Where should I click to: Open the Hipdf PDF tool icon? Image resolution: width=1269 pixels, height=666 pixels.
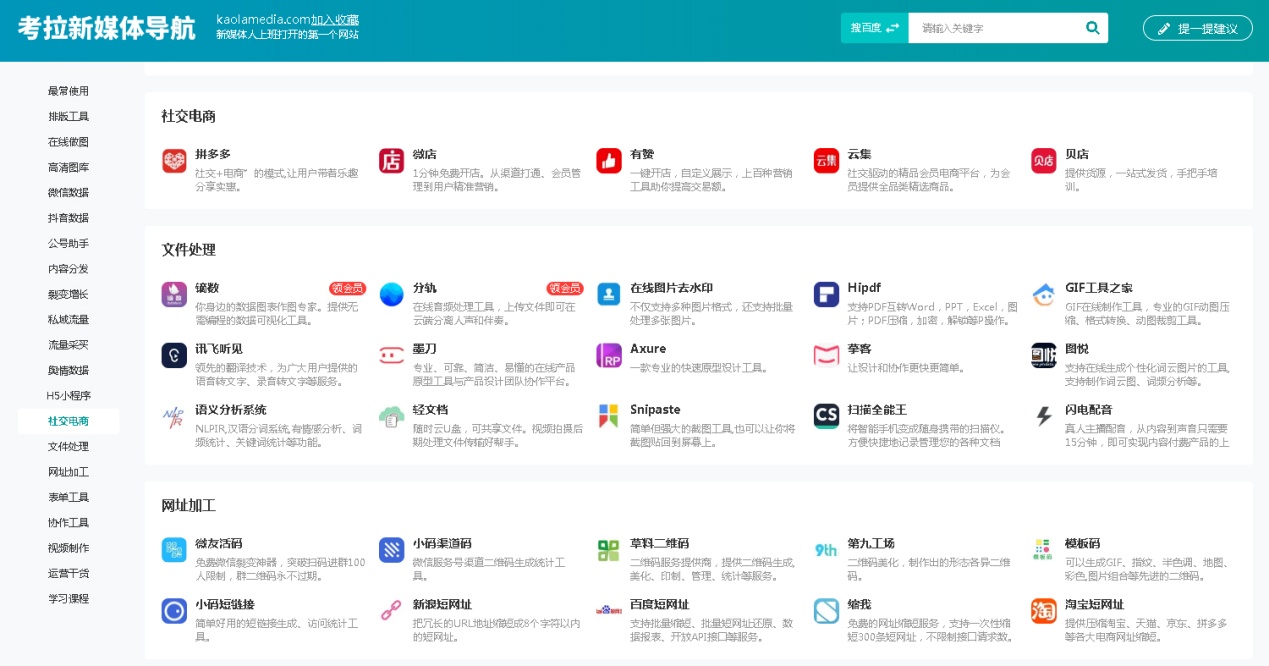pos(826,294)
